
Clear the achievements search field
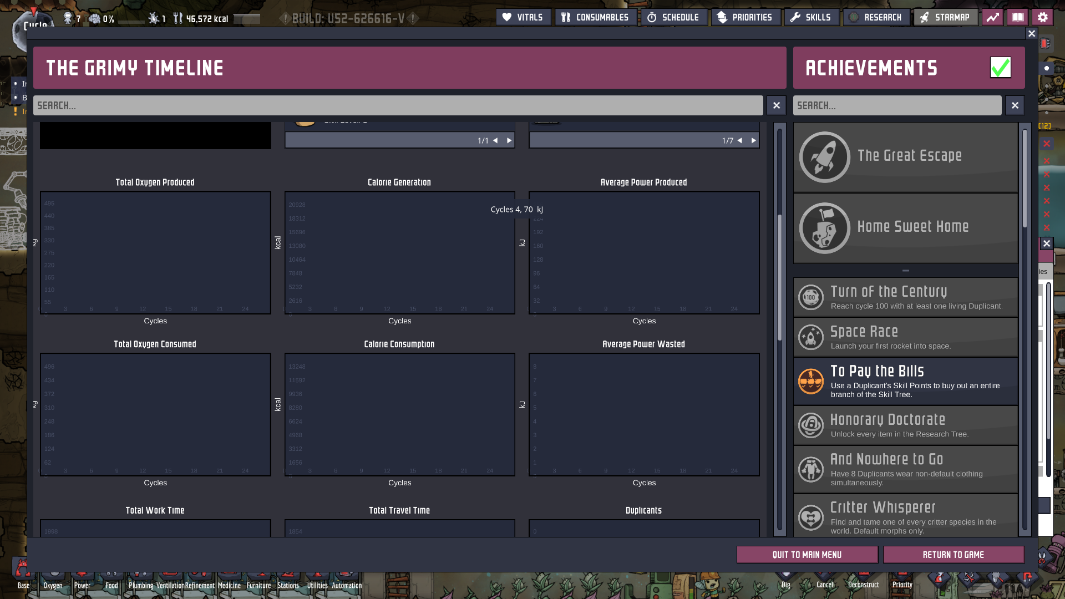pyautogui.click(x=1015, y=105)
